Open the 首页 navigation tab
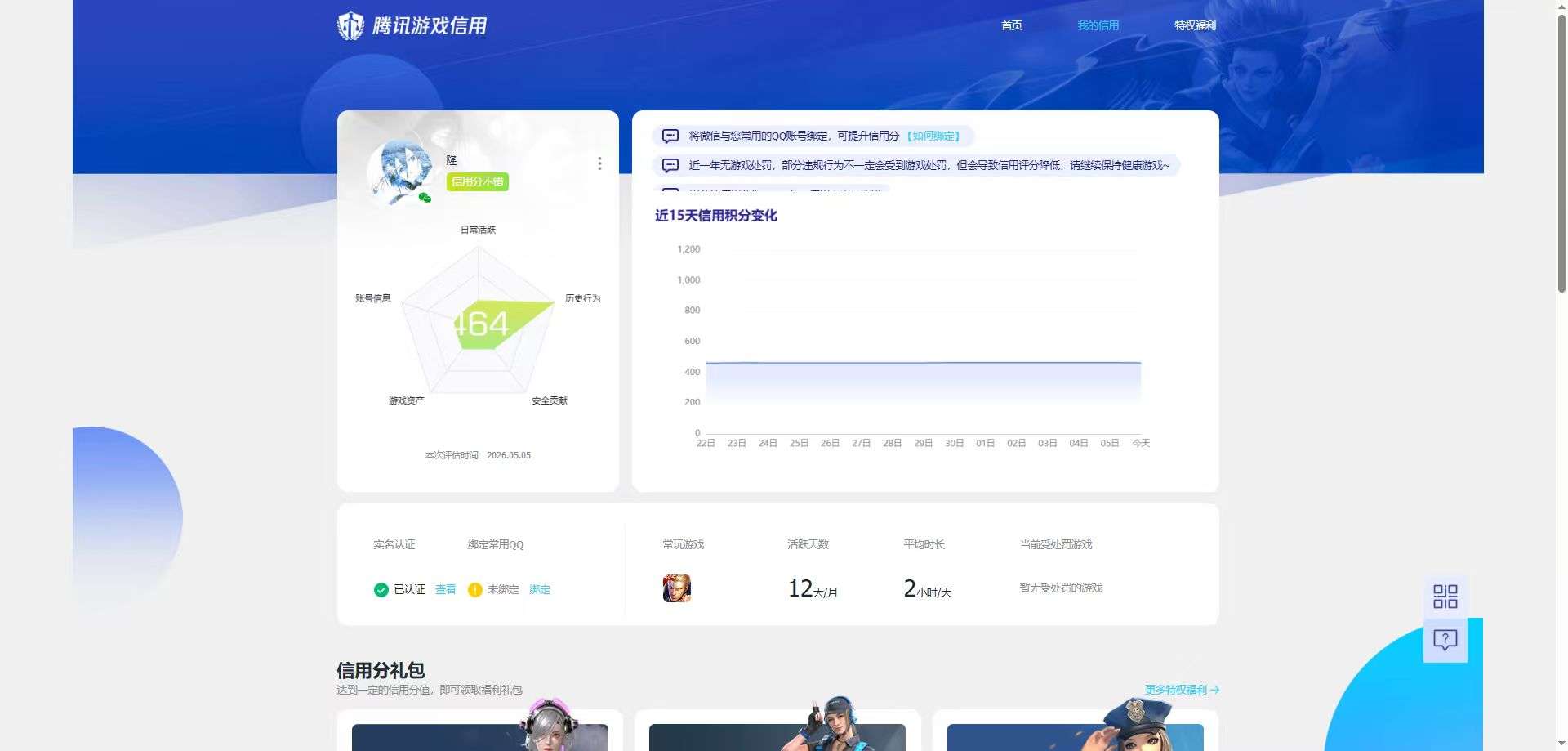This screenshot has height=751, width=1568. click(x=1012, y=25)
